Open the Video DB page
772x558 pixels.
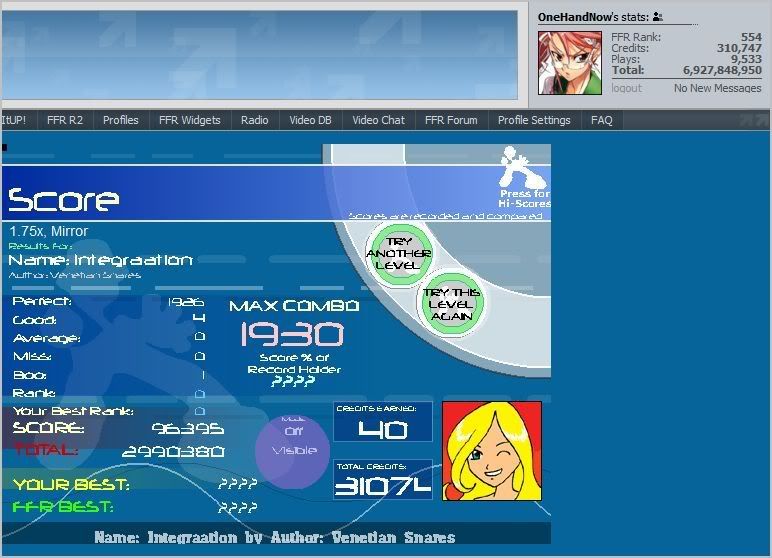[x=310, y=120]
